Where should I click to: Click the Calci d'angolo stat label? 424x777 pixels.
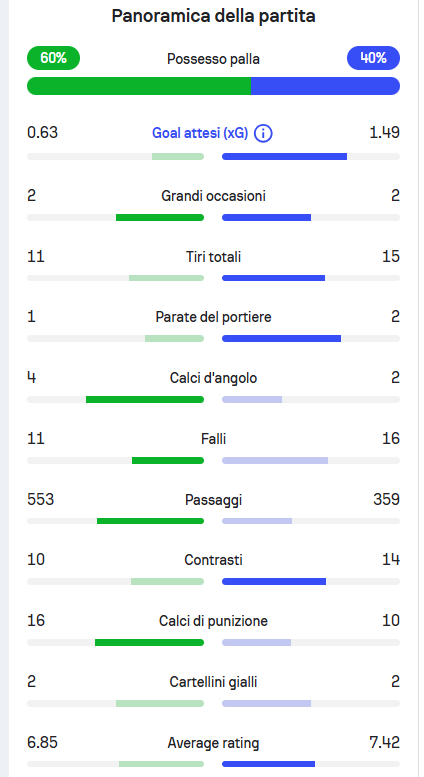[x=213, y=378]
